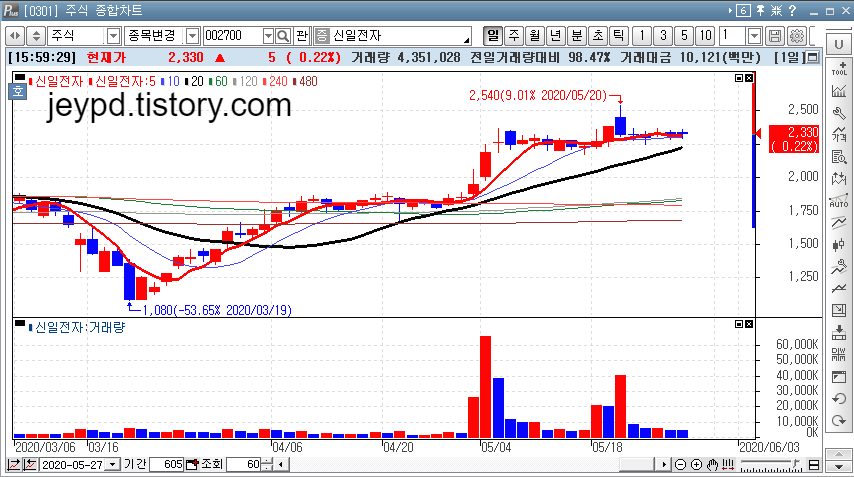Expand the info bar toggle next to [1일]
854x477 pixels.
[x=813, y=57]
